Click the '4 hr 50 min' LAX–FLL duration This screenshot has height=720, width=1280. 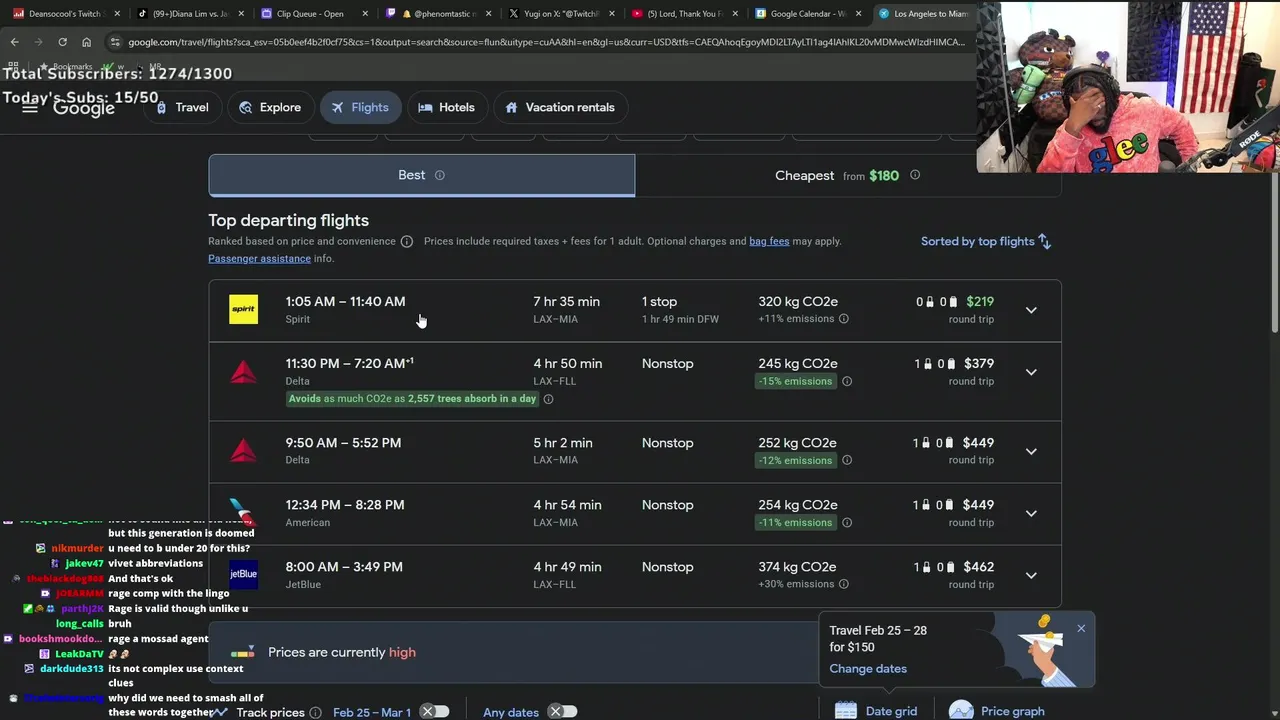point(567,363)
